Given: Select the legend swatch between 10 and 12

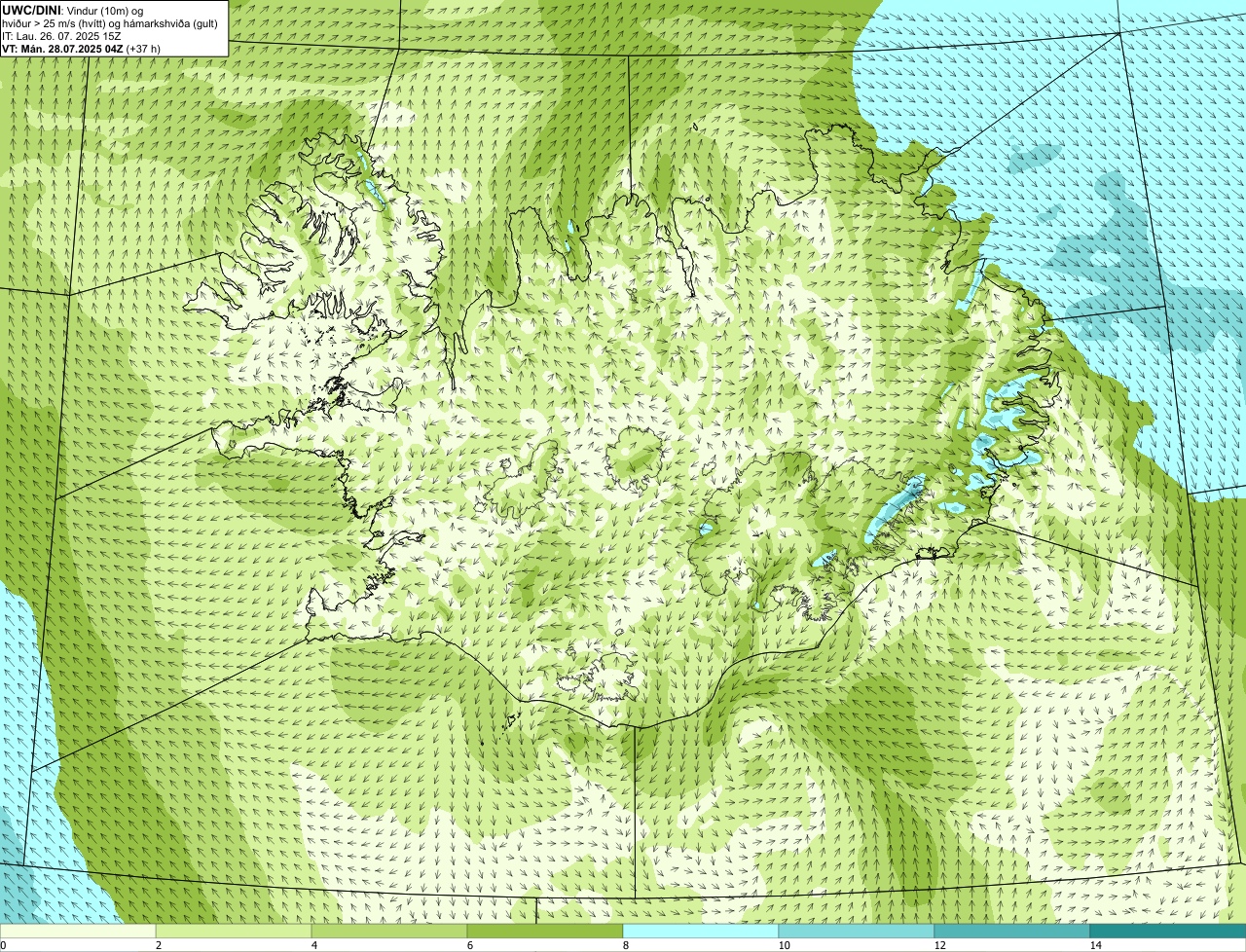Looking at the screenshot, I should click(857, 931).
